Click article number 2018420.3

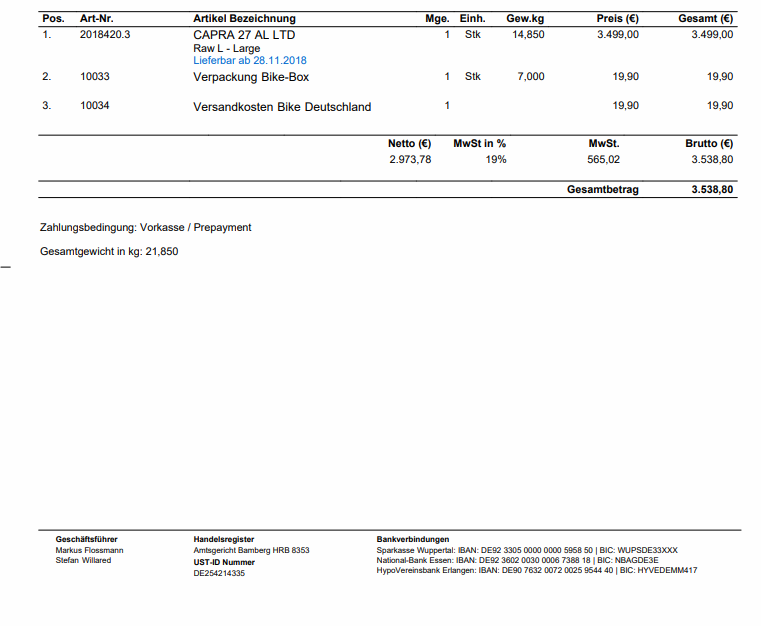[x=105, y=34]
